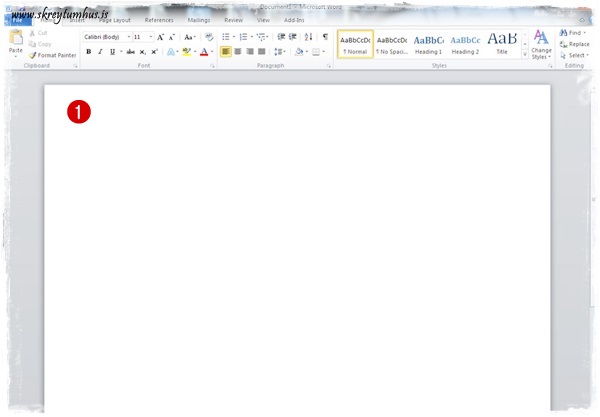
Task: Click the Strikethrough icon
Action: (x=130, y=51)
